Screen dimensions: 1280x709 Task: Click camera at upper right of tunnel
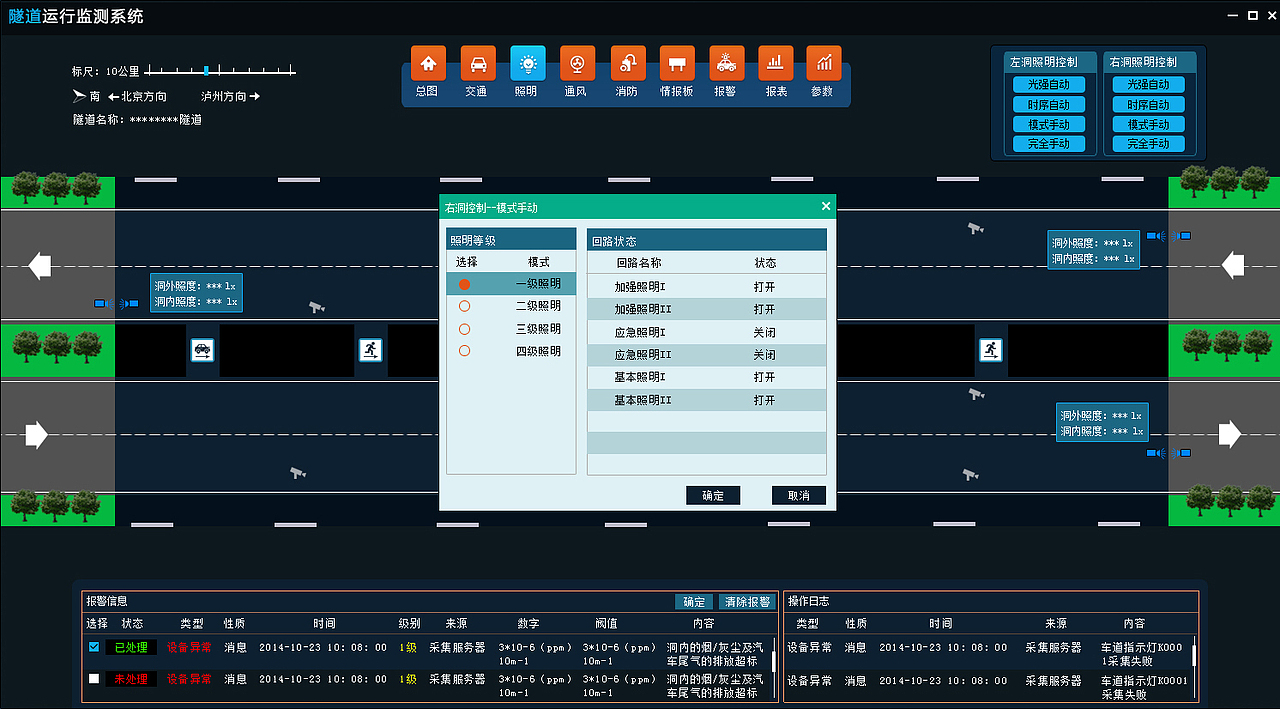click(975, 228)
